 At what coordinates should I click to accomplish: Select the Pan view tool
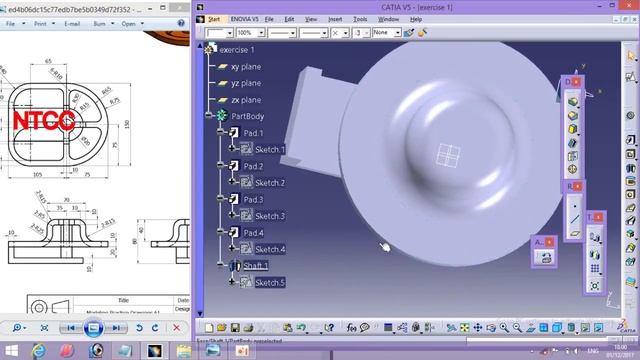click(x=478, y=328)
